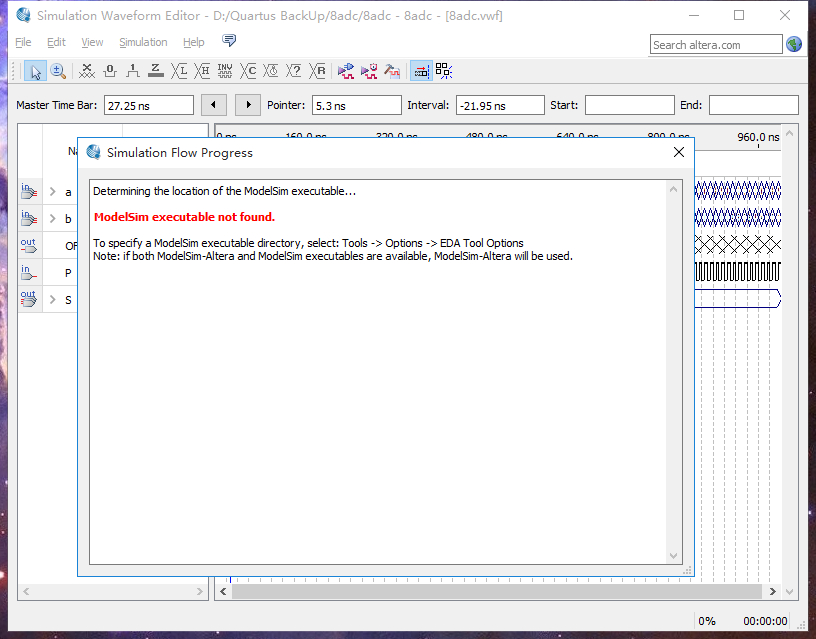Click the waveform horizontal scrollbar thumb
Image resolution: width=816 pixels, height=639 pixels.
tap(497, 591)
